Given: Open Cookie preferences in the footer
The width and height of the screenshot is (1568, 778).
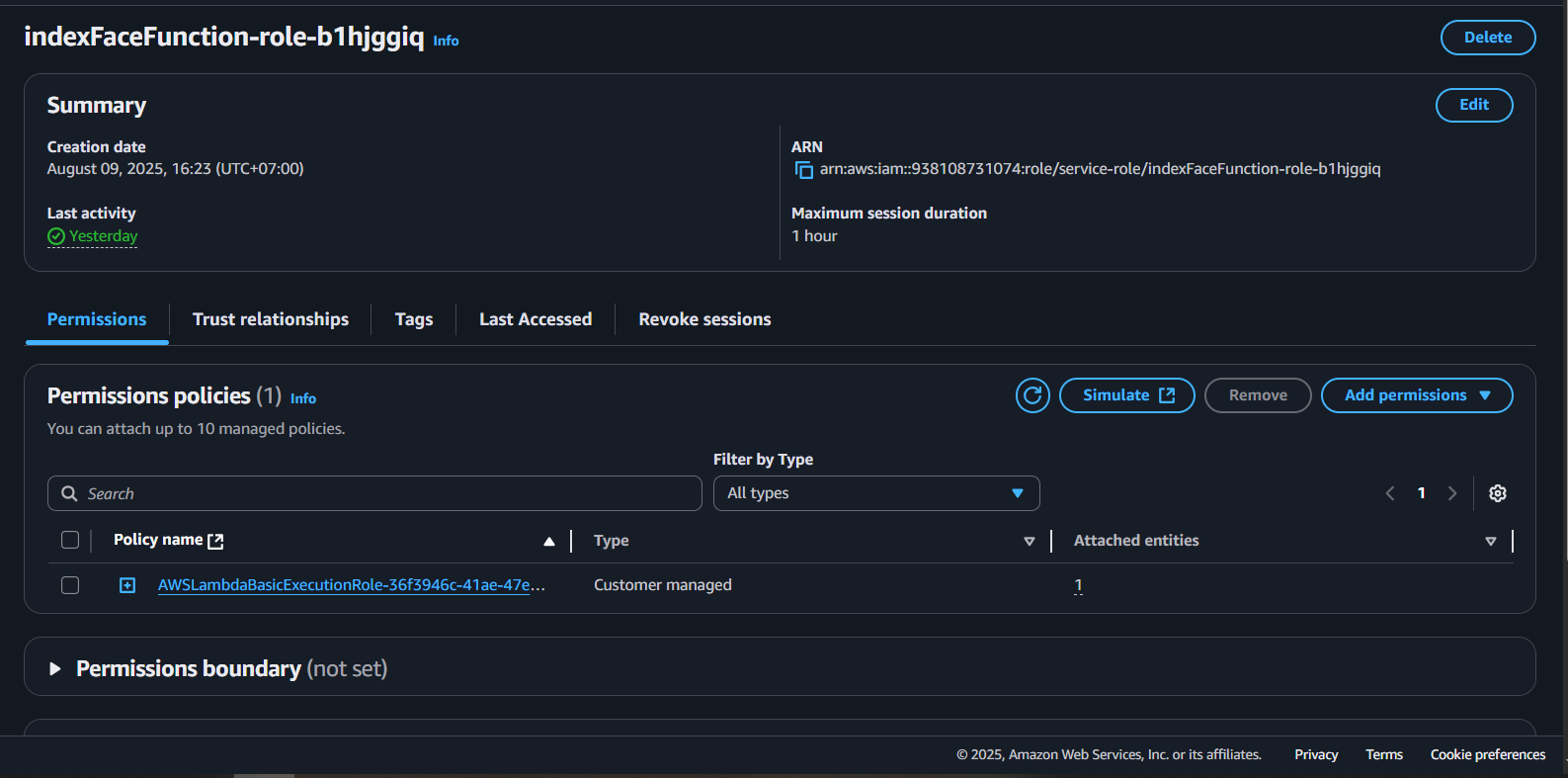Looking at the screenshot, I should click(x=1488, y=754).
